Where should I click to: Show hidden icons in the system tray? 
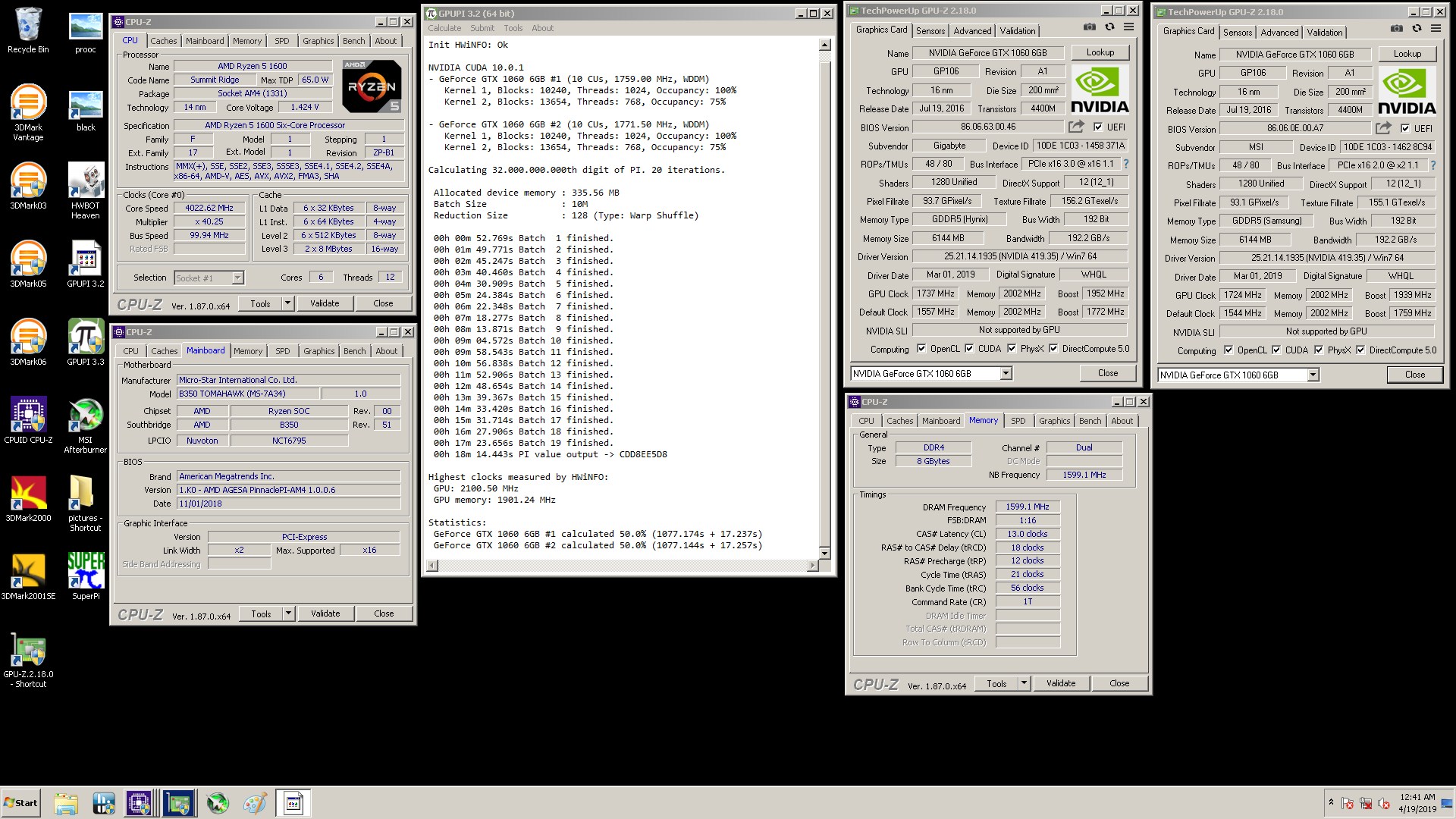click(x=1331, y=802)
